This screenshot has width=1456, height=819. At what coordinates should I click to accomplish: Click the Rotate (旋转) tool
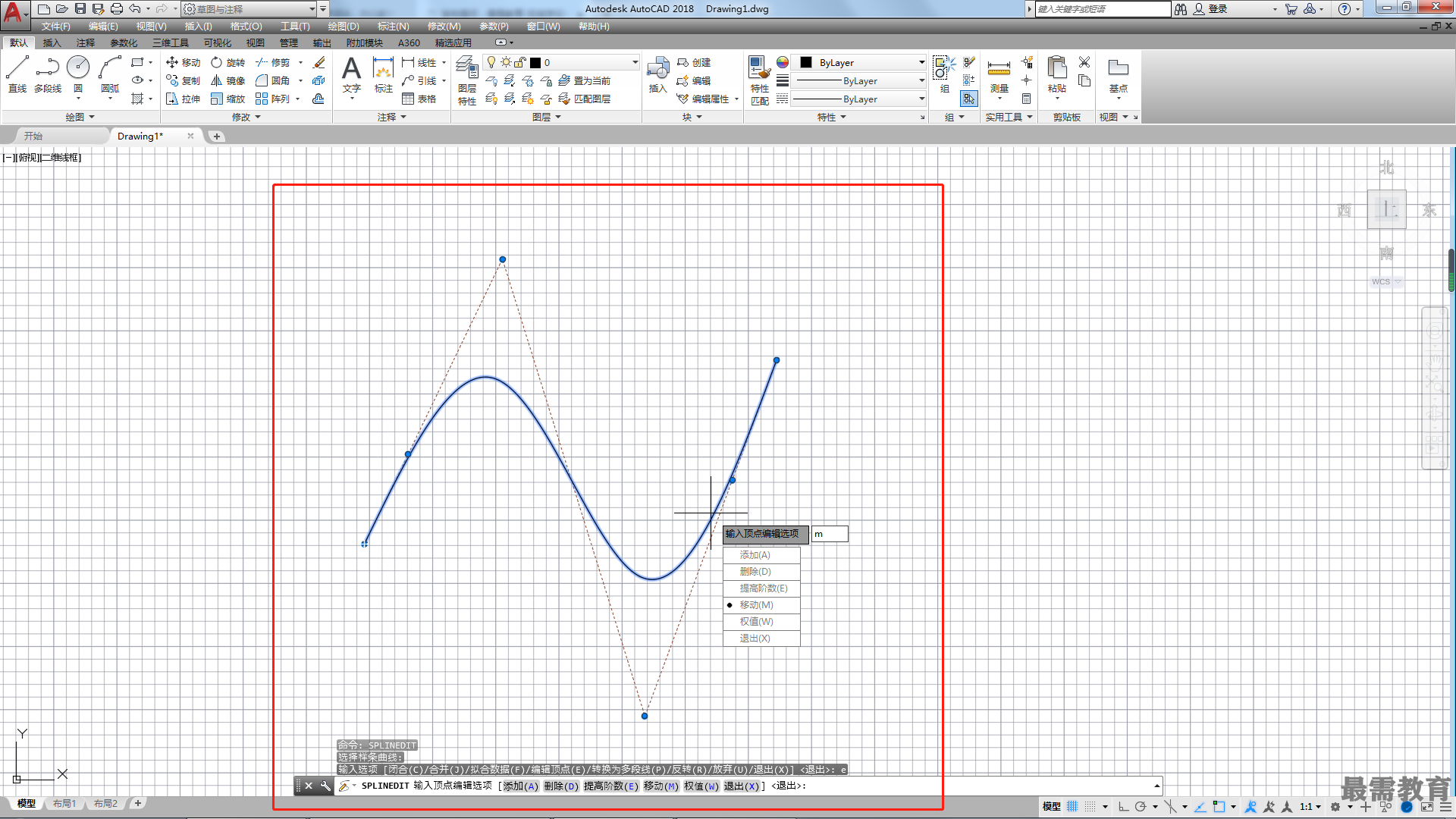point(228,62)
